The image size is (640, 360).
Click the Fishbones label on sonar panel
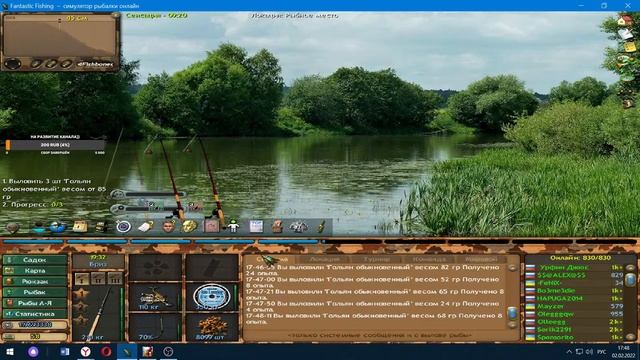(x=95, y=64)
